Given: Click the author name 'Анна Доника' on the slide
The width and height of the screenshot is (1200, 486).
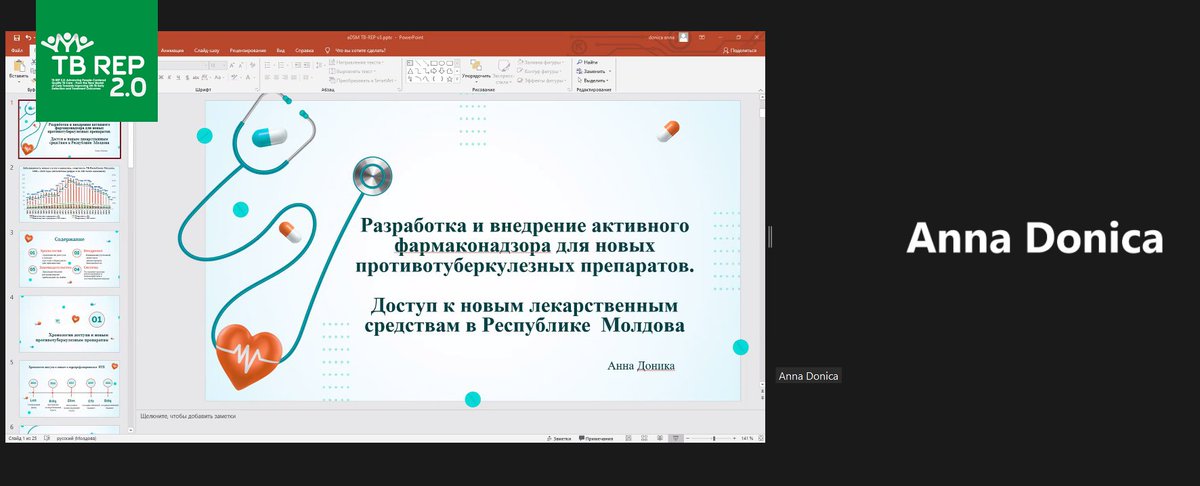Looking at the screenshot, I should coord(641,366).
